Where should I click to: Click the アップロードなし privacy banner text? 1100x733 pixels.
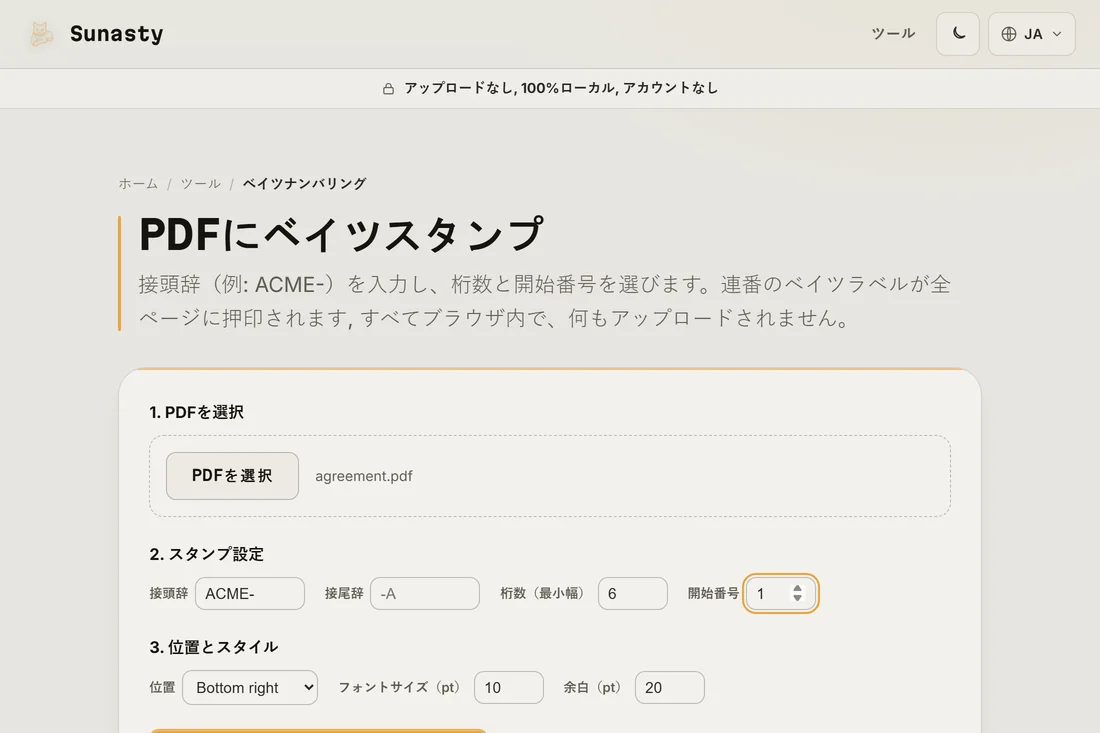pos(561,88)
